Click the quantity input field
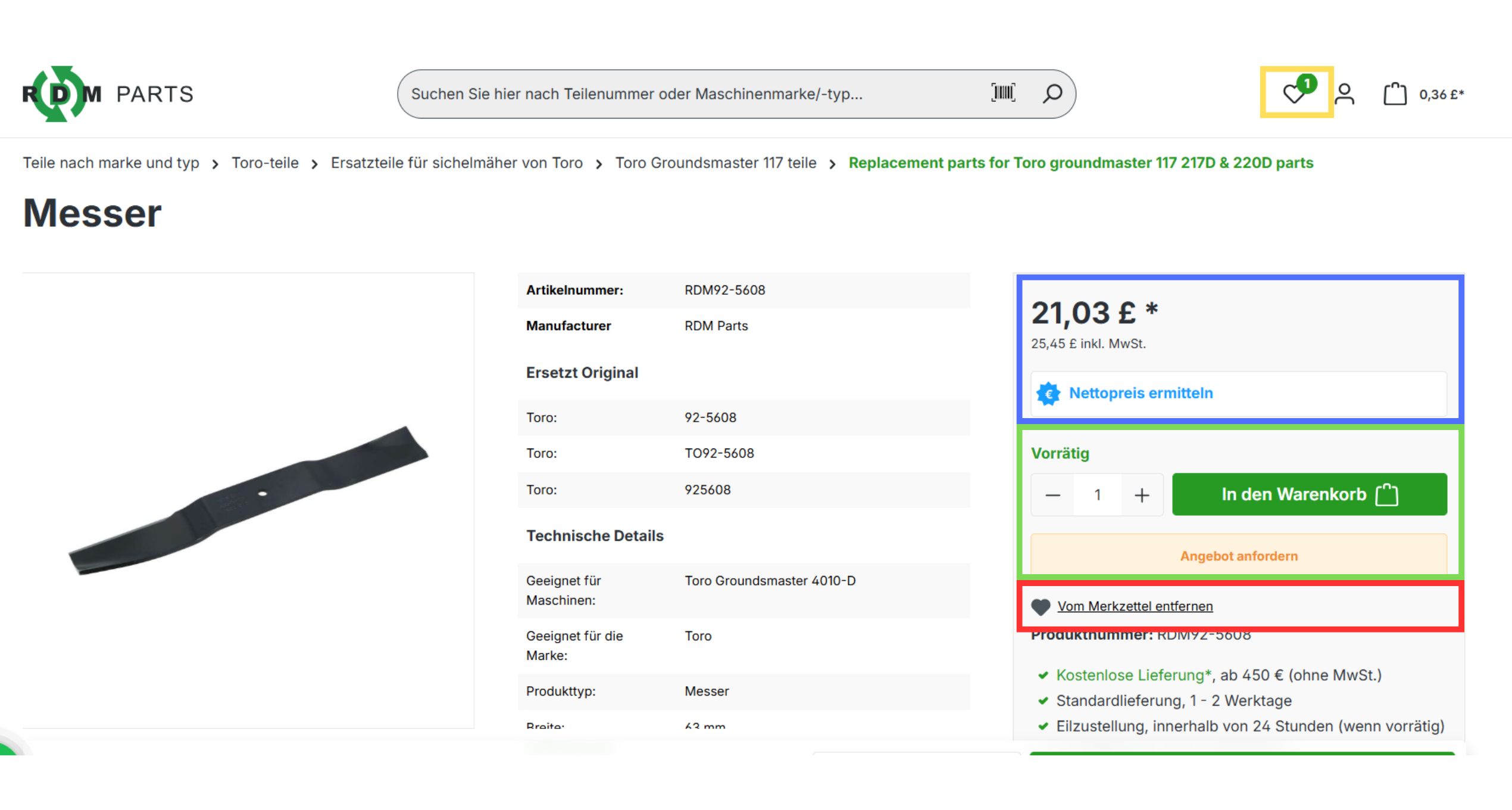 click(x=1097, y=495)
